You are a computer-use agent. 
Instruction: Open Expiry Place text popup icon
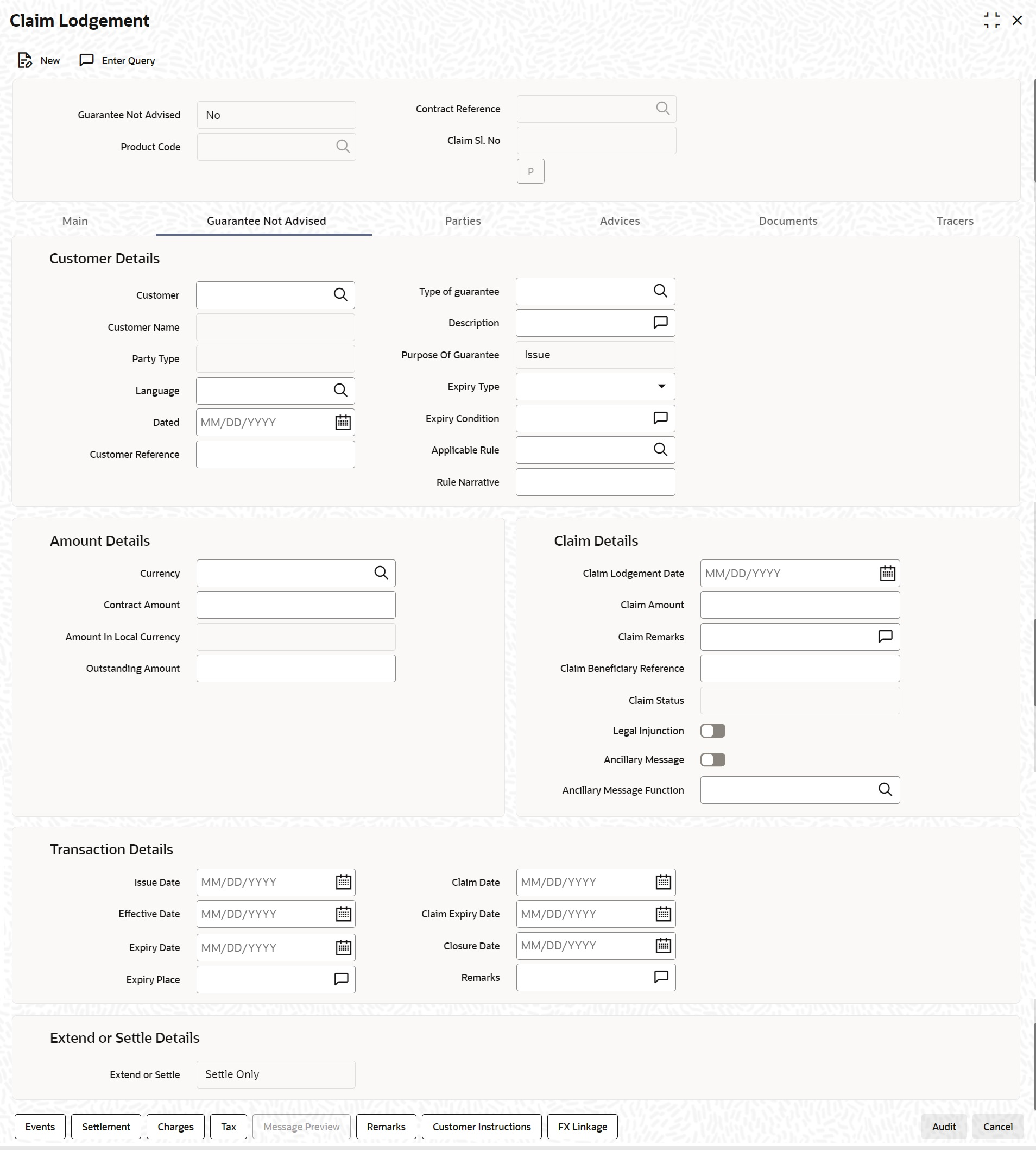tap(341, 979)
